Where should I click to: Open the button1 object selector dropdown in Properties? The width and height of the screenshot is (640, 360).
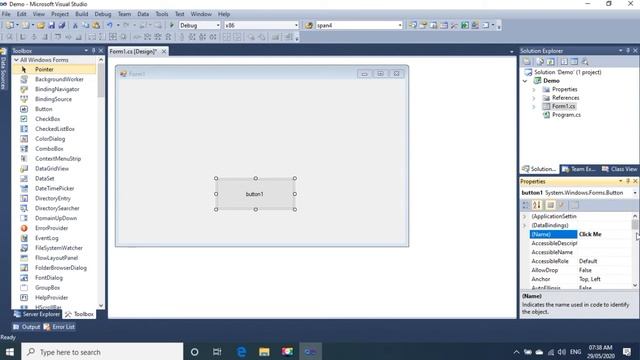pos(635,193)
